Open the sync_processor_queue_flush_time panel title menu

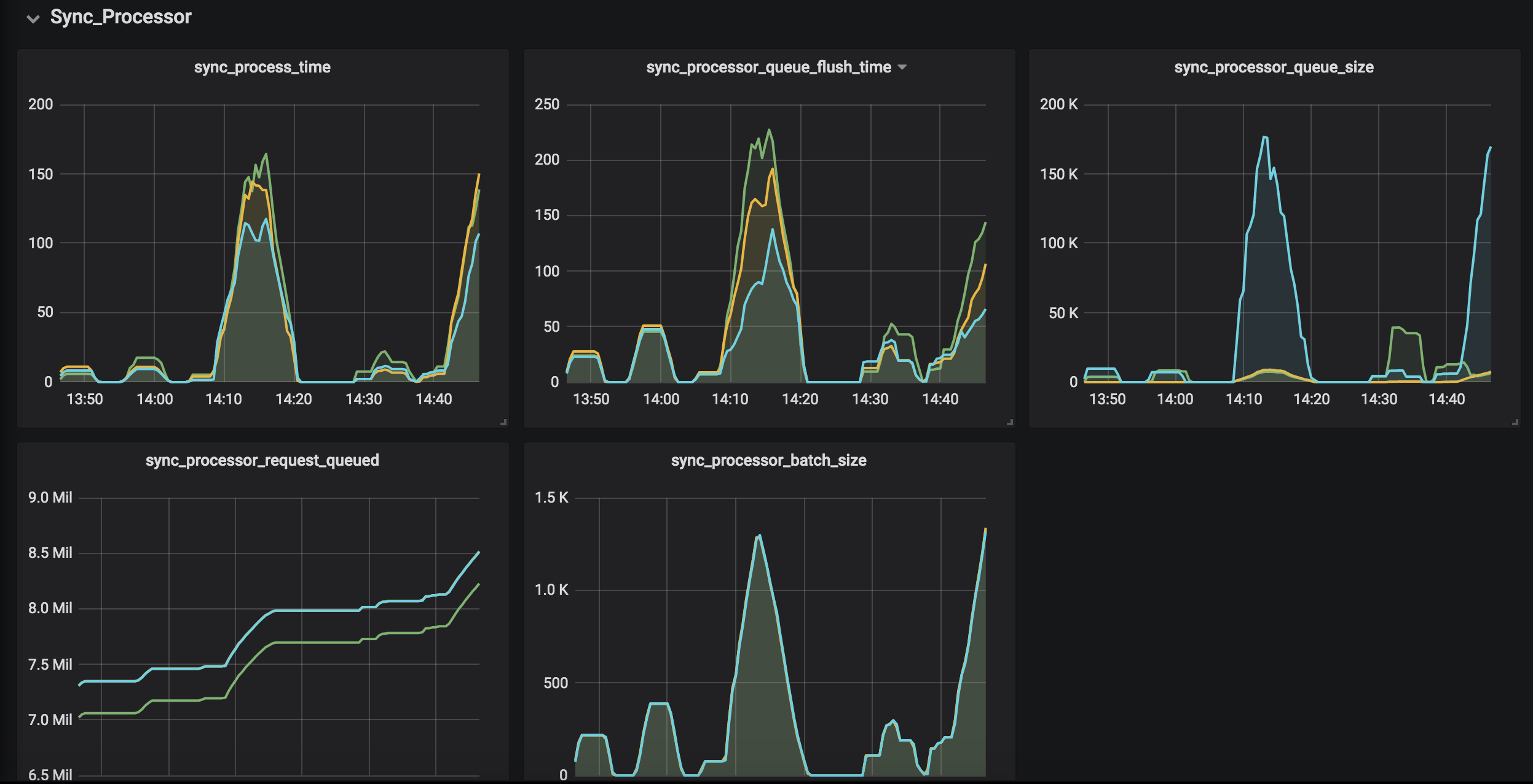click(768, 67)
